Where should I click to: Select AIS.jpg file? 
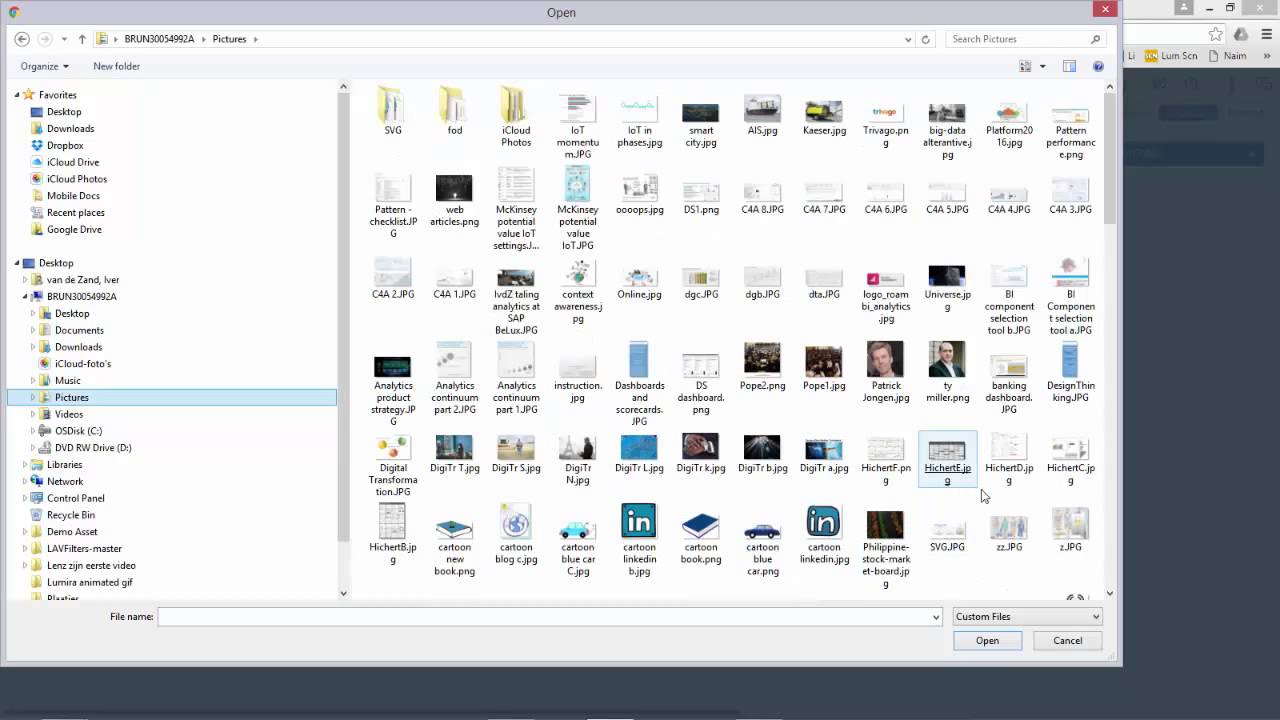[x=762, y=116]
